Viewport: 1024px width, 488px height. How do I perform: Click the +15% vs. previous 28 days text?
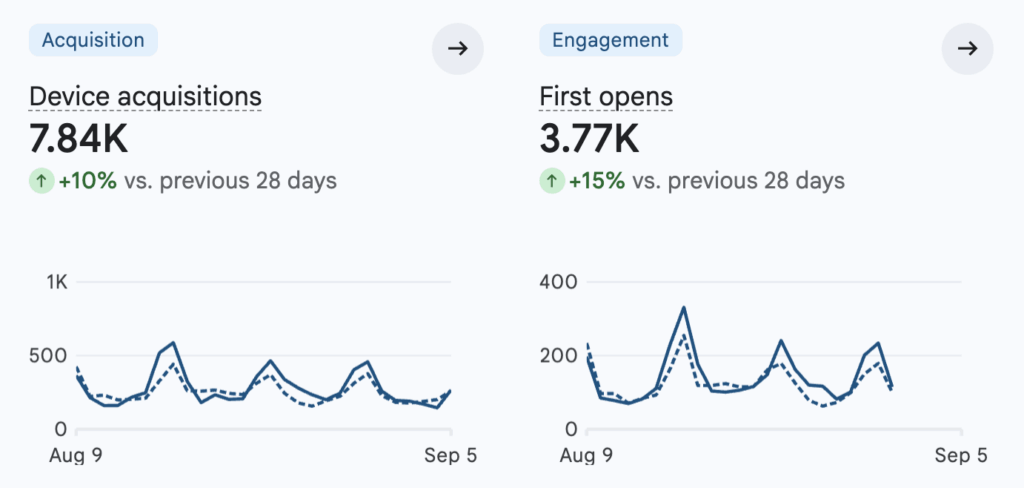707,181
